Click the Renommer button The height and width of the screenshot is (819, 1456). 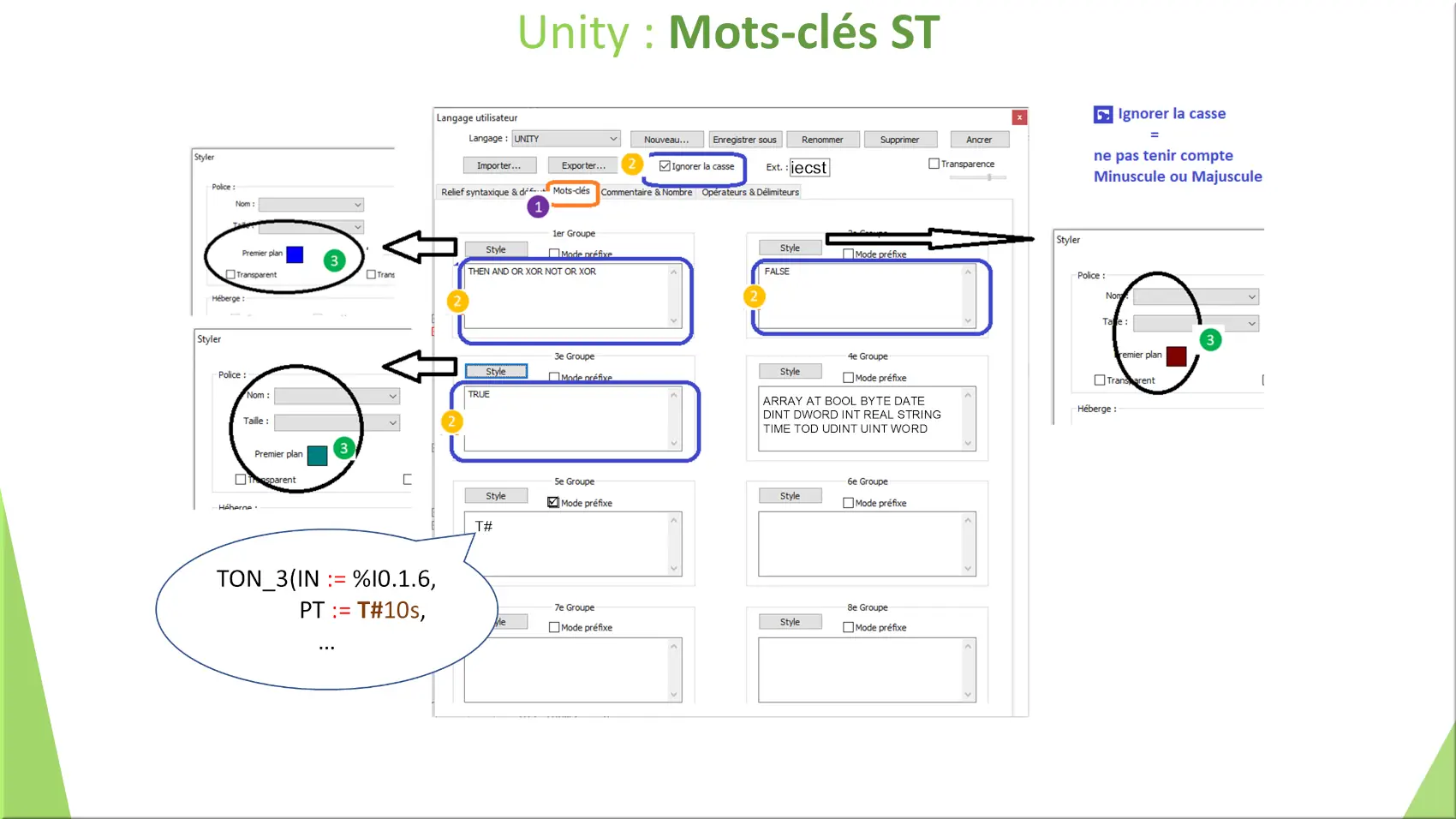tap(822, 140)
